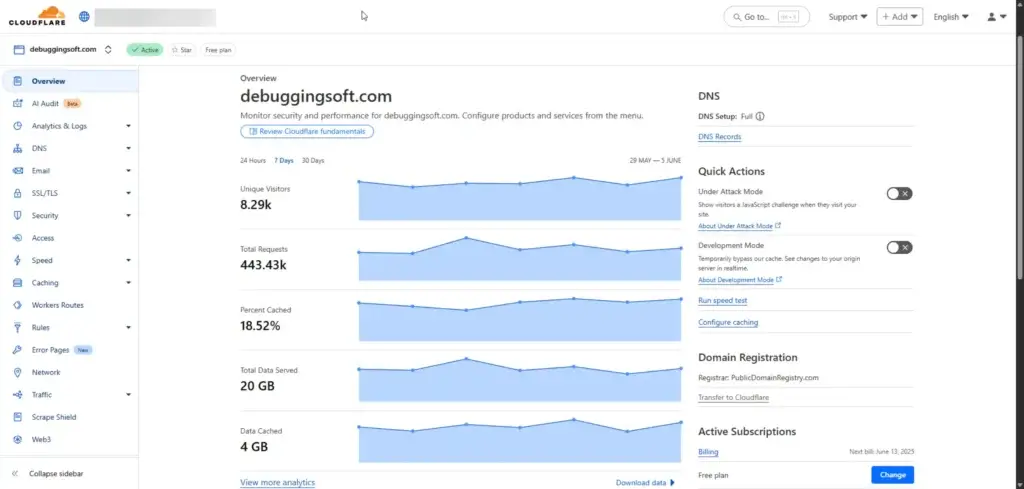
Task: Toggle Under Attack Mode switch
Action: [899, 194]
